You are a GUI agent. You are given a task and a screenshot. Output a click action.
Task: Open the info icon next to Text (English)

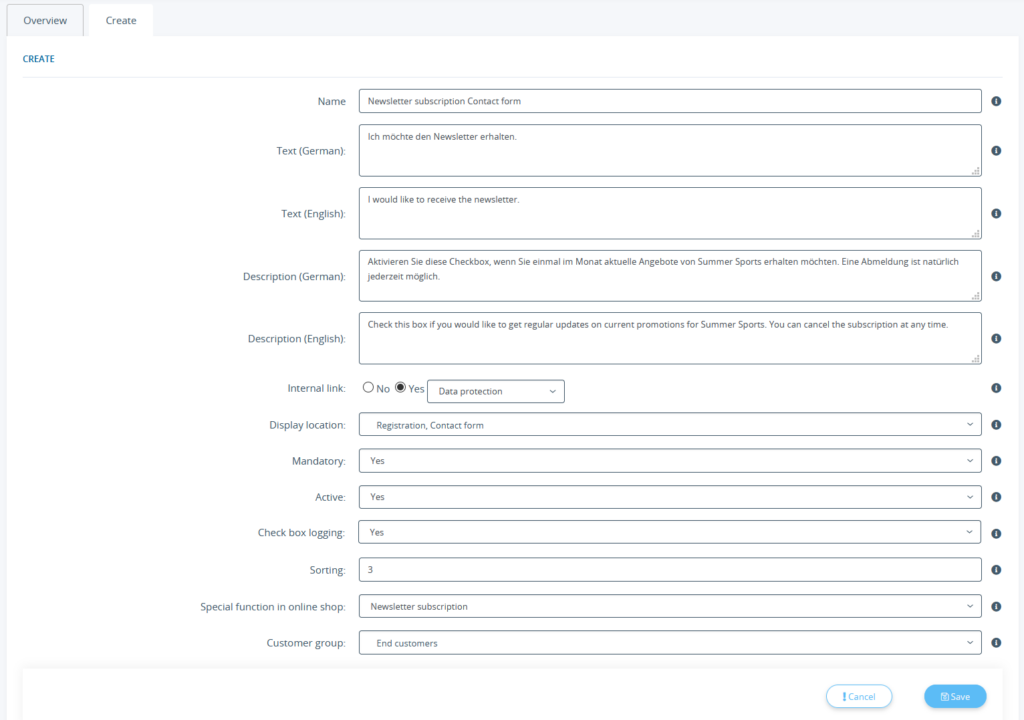[996, 213]
